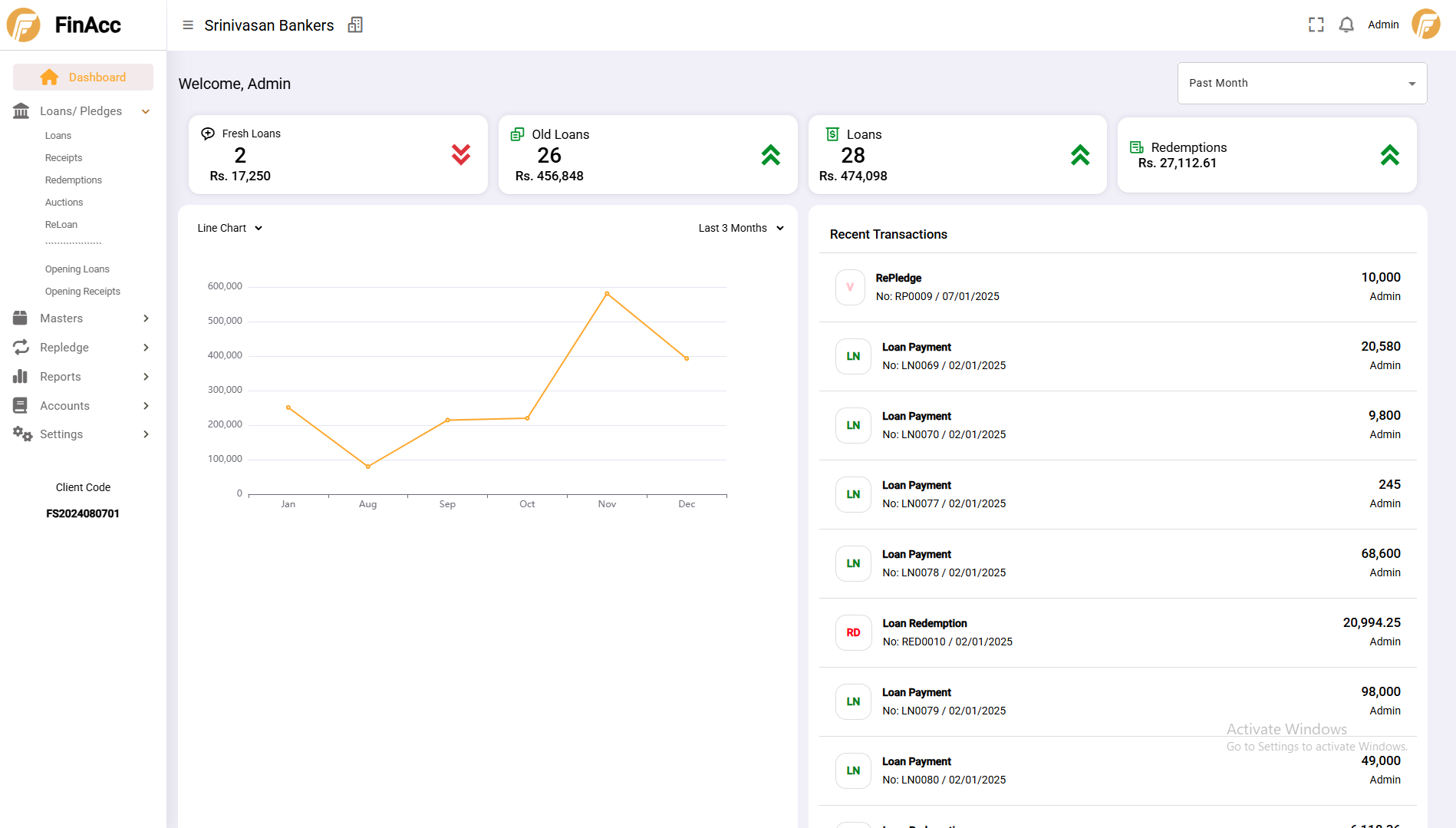Toggle fullscreen mode icon
Screen dimensions: 1456x828
1316,25
